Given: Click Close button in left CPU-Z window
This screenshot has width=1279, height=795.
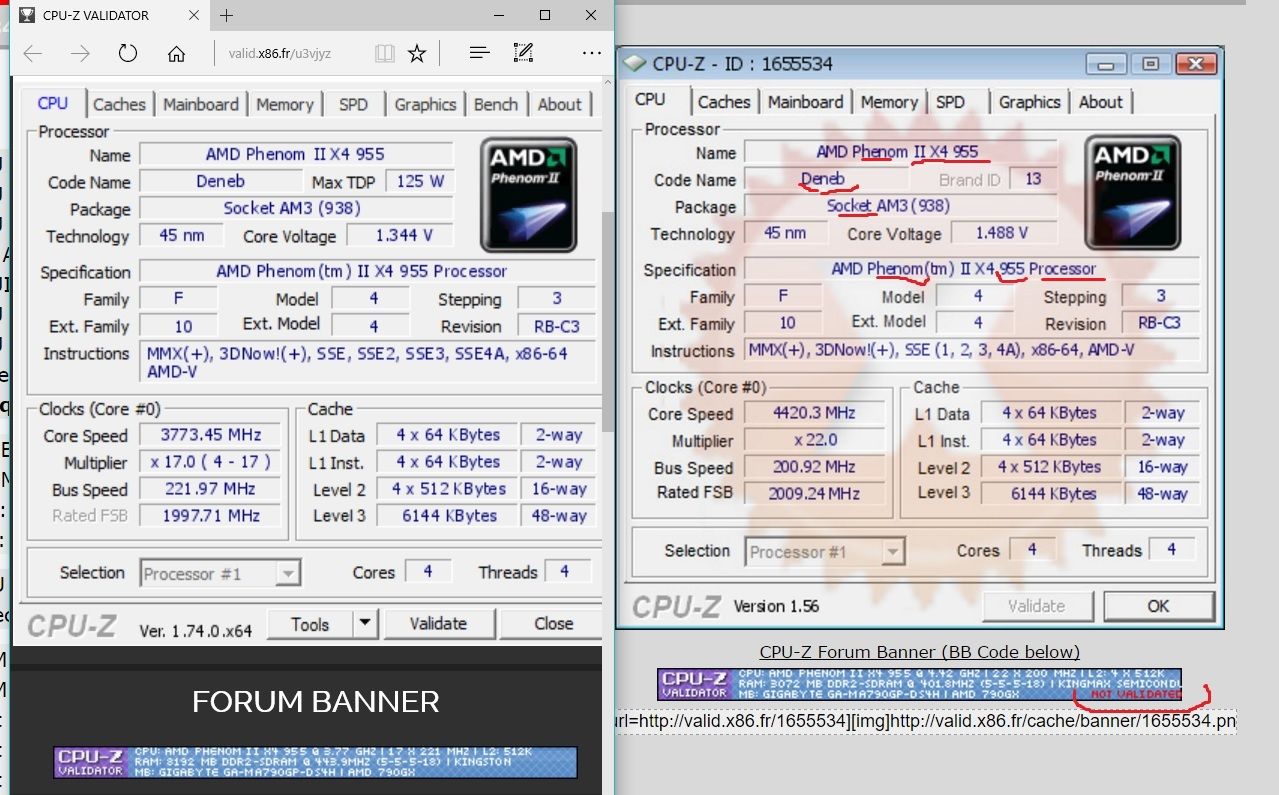Looking at the screenshot, I should click(x=553, y=624).
